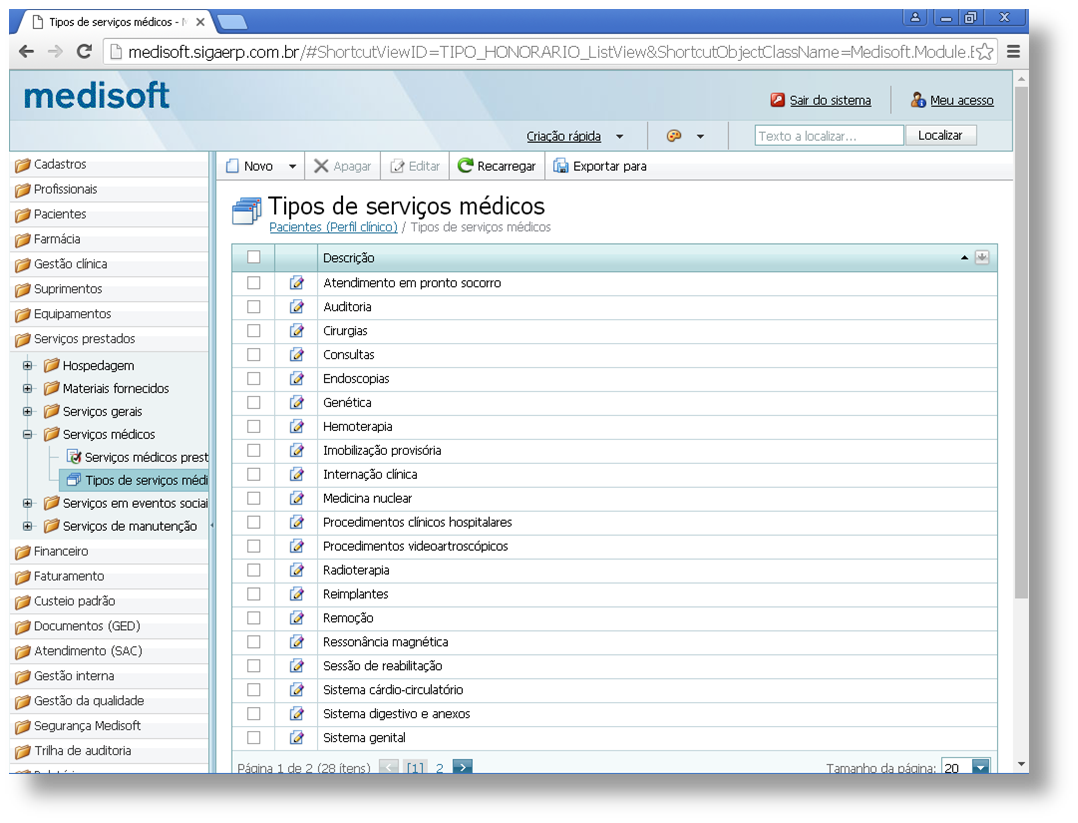Screen dimensions: 1078x823
Task: Open the Farmácia navigation group
Action: (110, 239)
